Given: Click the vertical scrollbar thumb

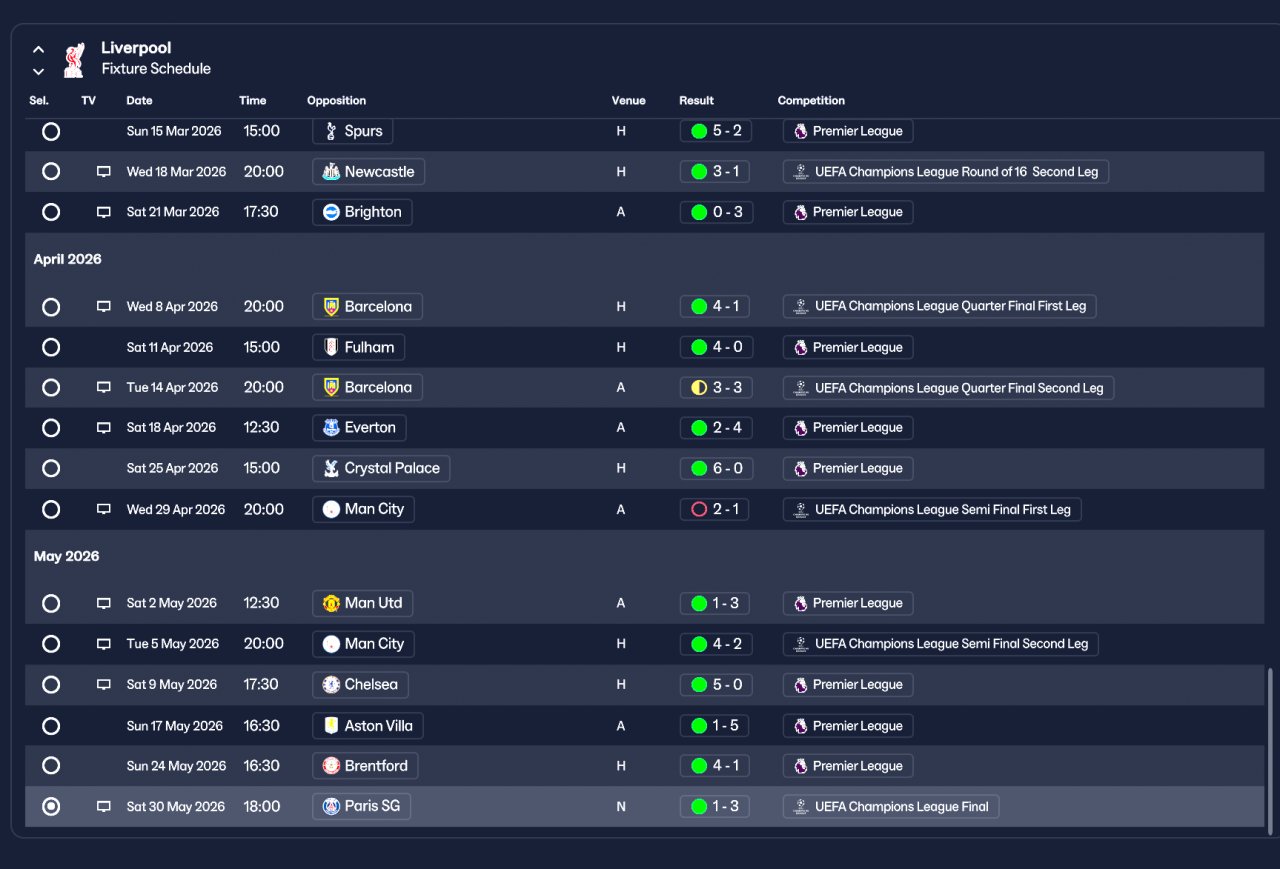Looking at the screenshot, I should [1271, 746].
